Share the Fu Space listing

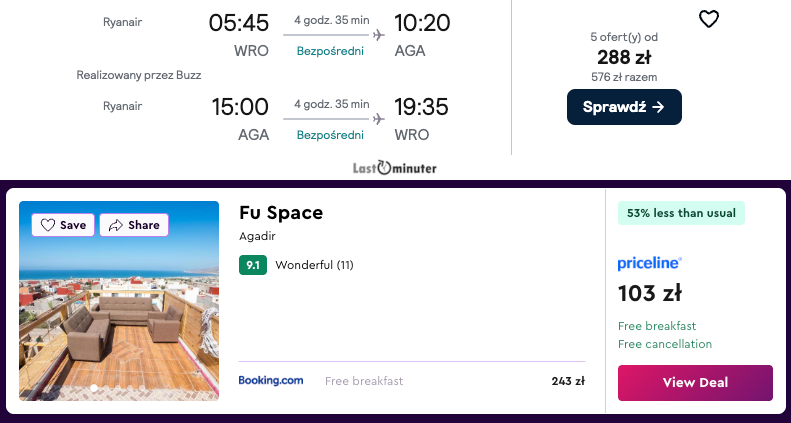(x=134, y=225)
